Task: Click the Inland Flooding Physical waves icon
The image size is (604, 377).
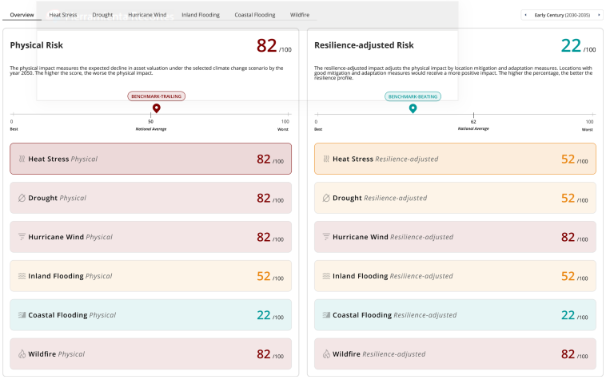Action: 22,276
